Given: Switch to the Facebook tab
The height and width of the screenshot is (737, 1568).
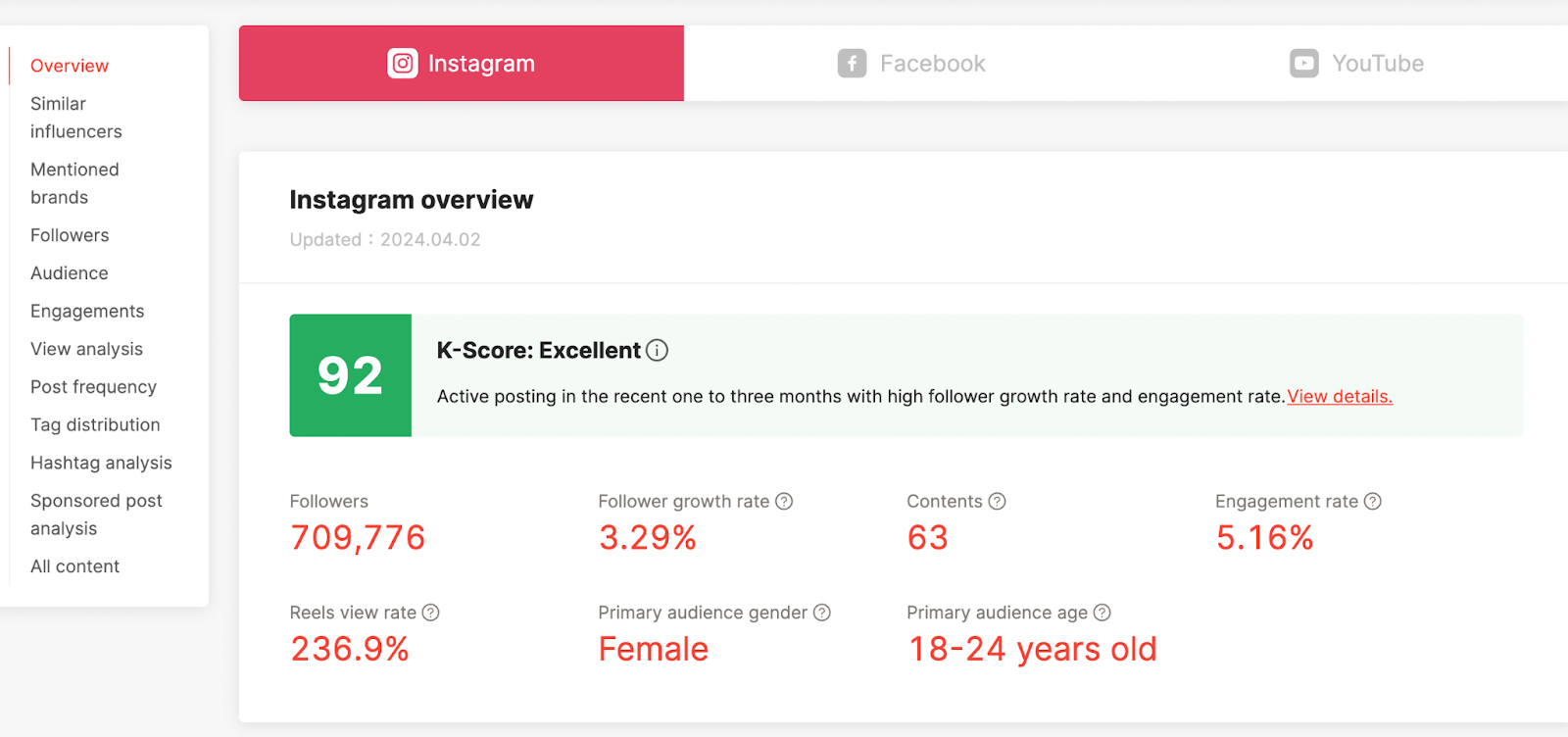Looking at the screenshot, I should click(x=911, y=64).
